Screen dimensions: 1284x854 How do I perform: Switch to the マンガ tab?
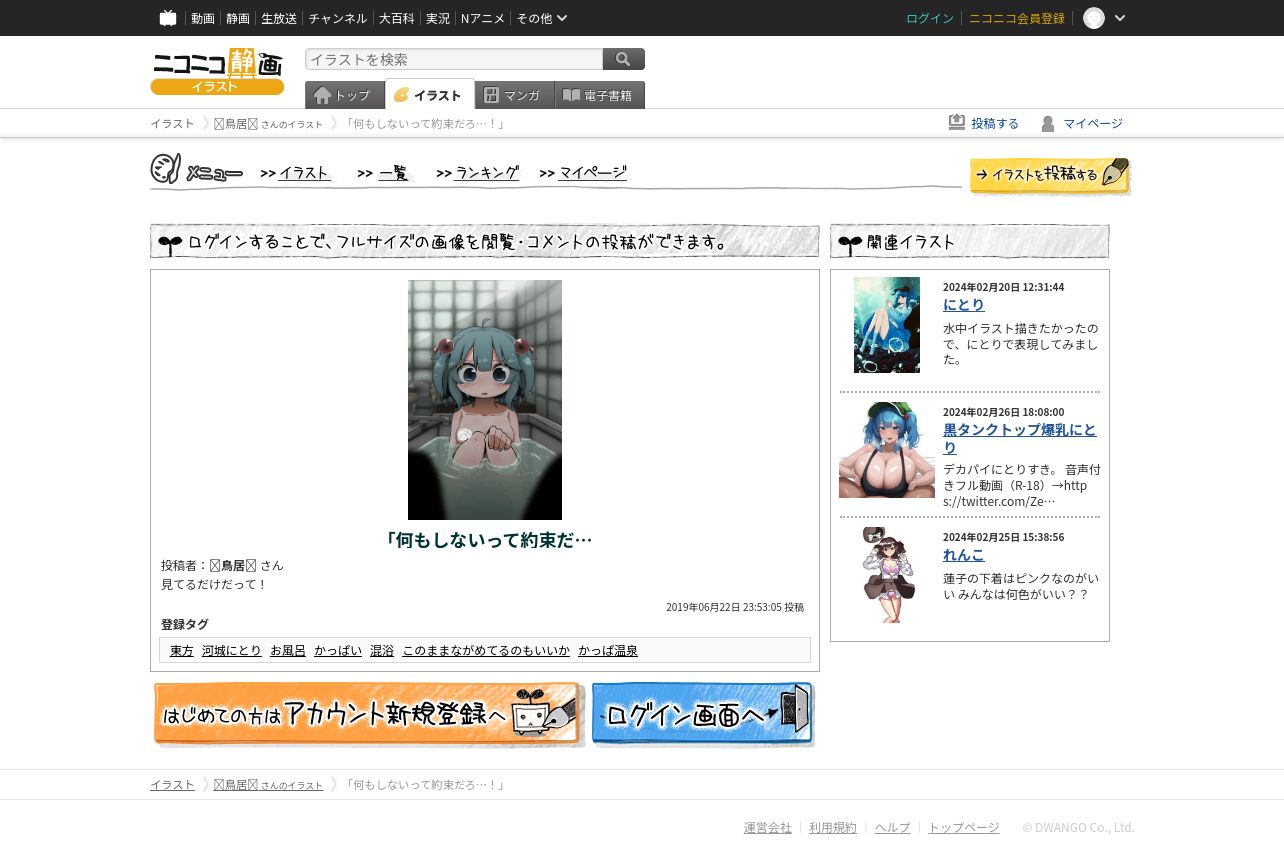[515, 95]
